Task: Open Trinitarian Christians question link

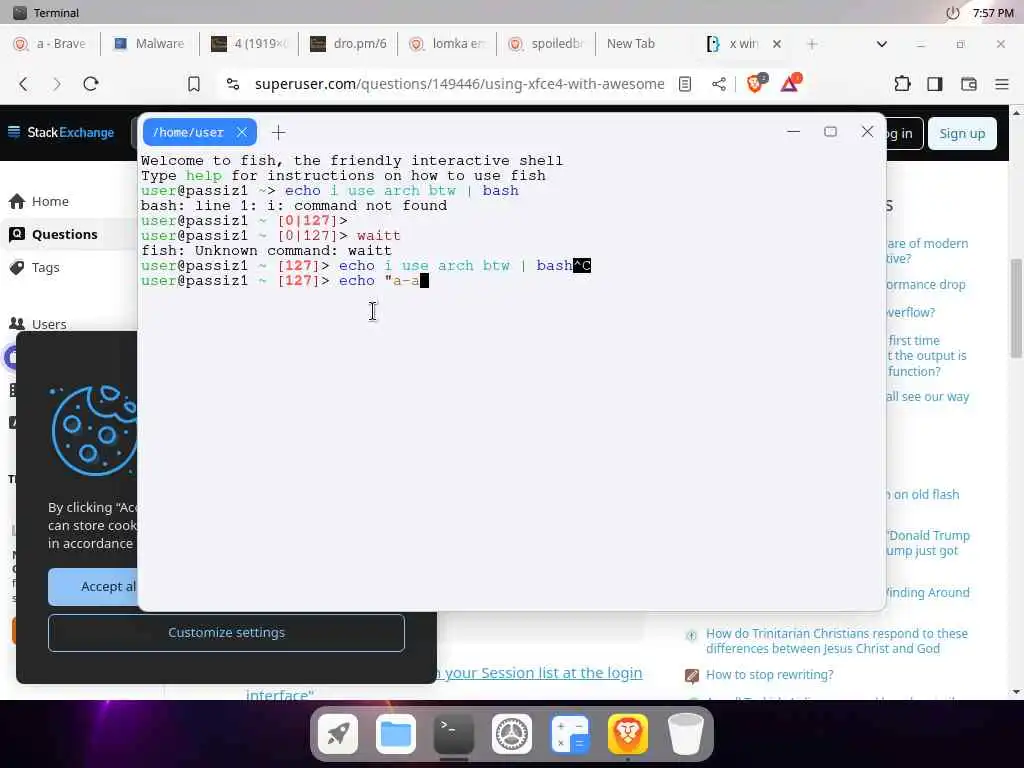Action: point(837,641)
